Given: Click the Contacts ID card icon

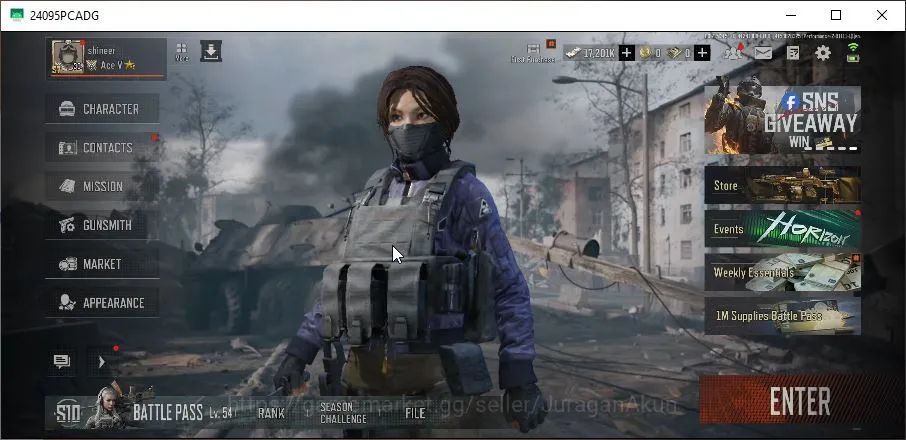Looking at the screenshot, I should click(67, 148).
